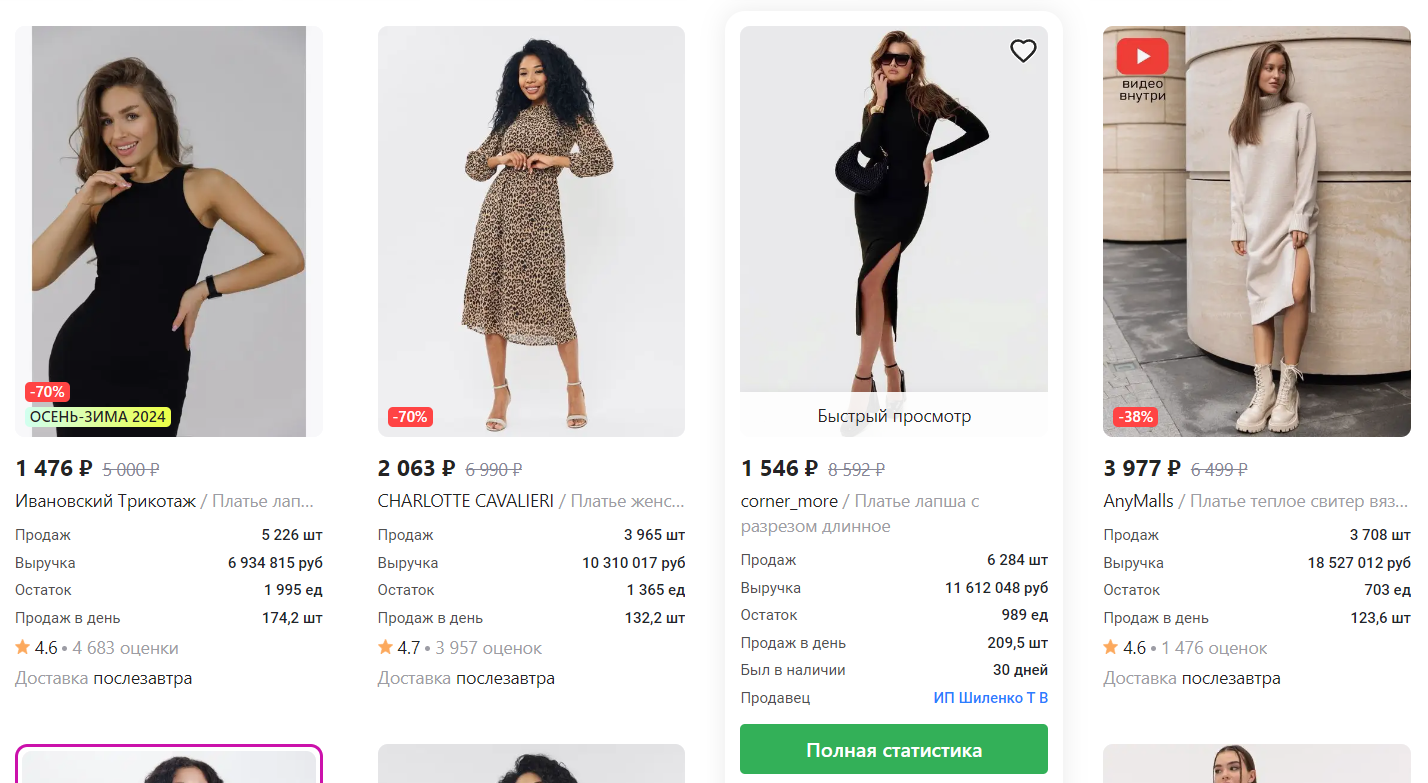Open Быстрый просмотр quick view
Screen dimensions: 1428x783
(x=893, y=416)
